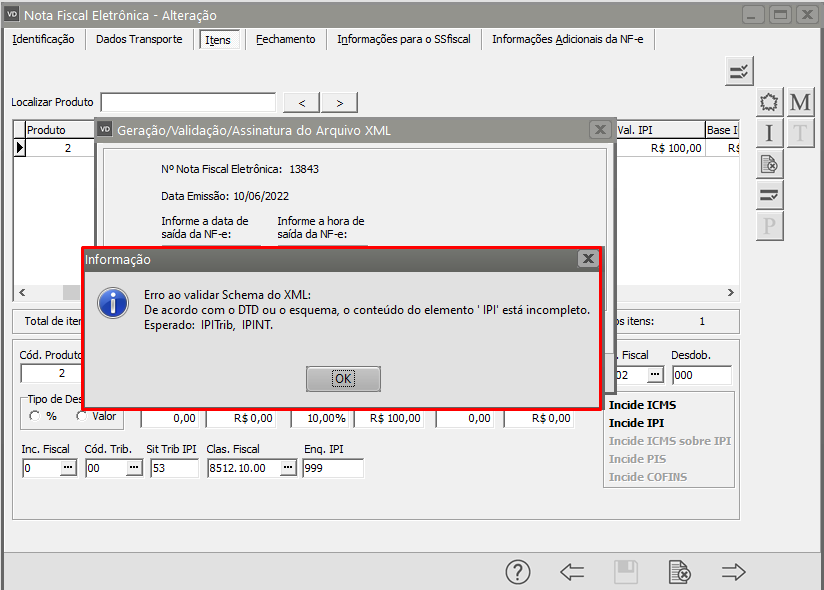
Task: Select the Valor discount type radio button
Action: point(82,416)
